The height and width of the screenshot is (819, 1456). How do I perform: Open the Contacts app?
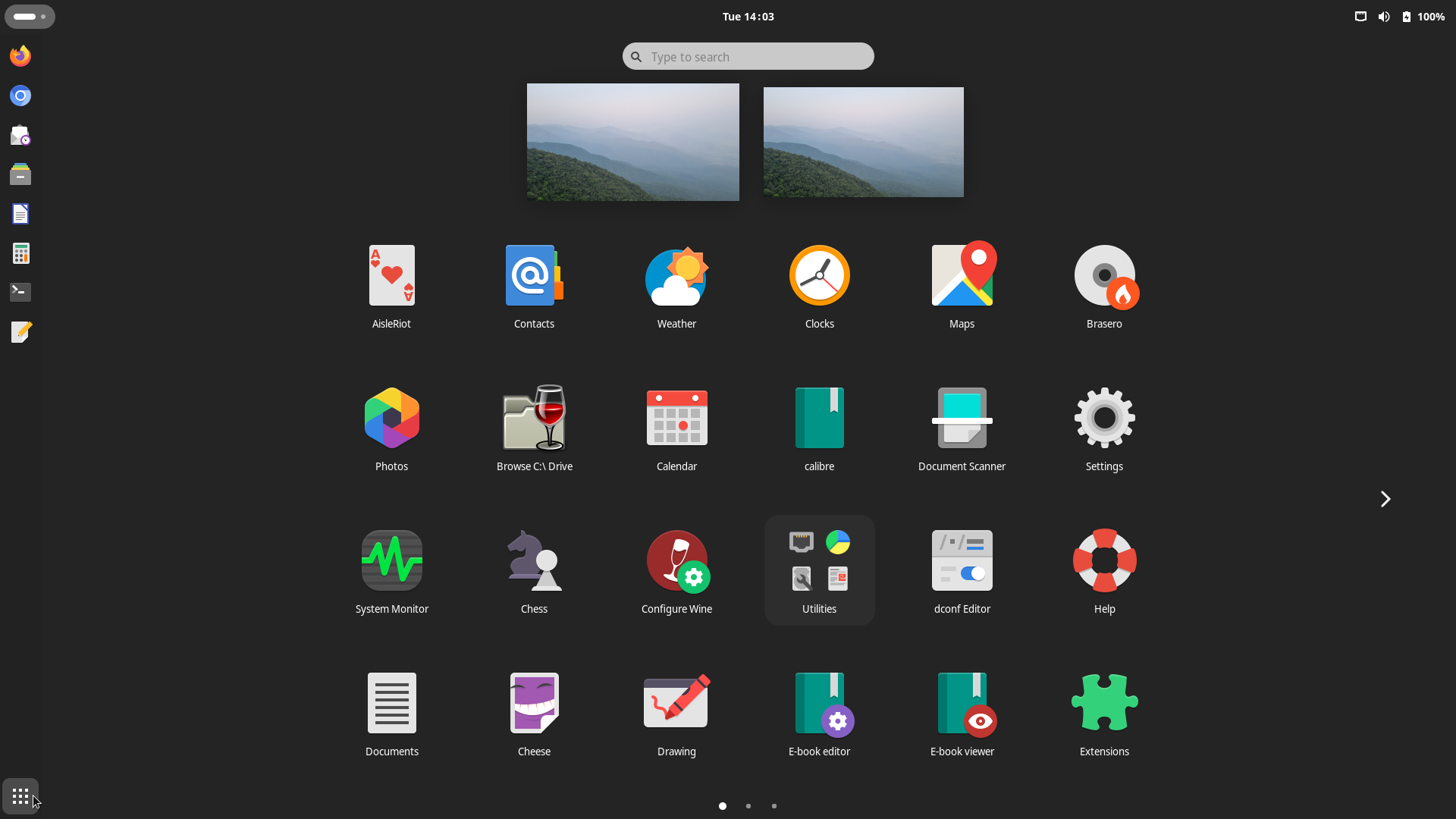pyautogui.click(x=534, y=286)
